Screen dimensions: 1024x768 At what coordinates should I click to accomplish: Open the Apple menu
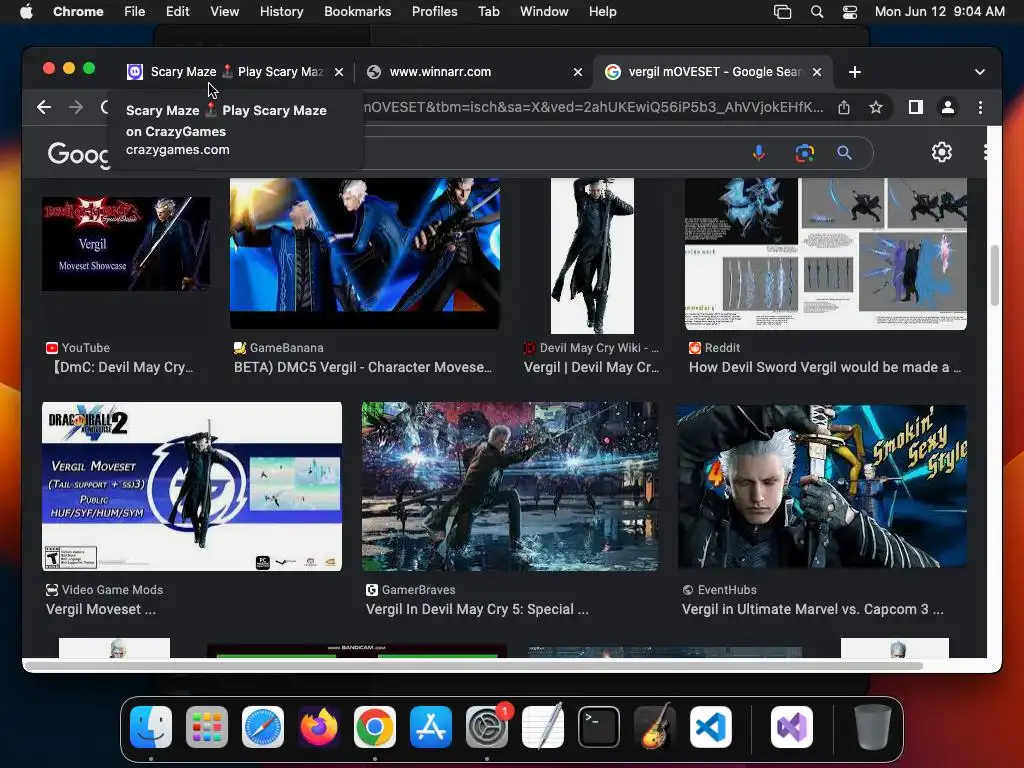coord(26,12)
